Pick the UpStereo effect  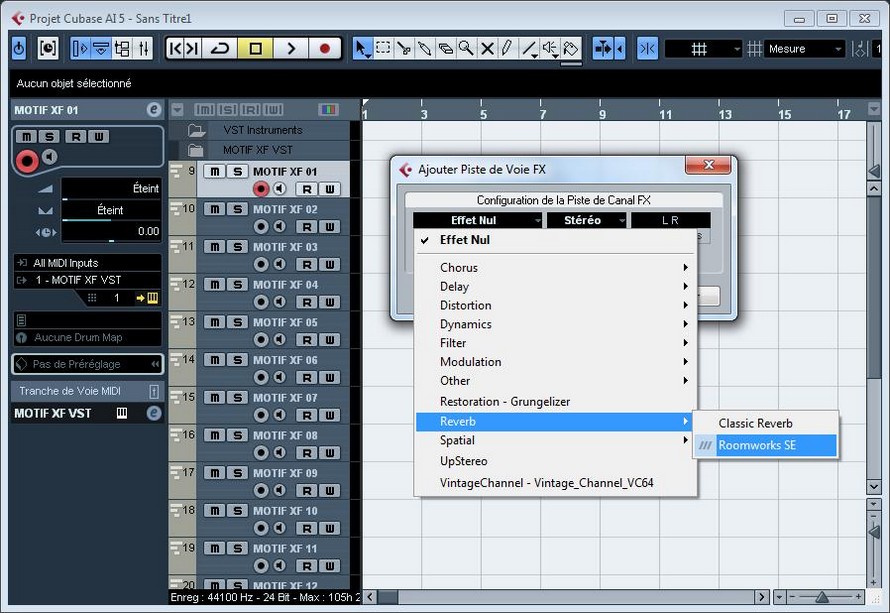(x=464, y=461)
